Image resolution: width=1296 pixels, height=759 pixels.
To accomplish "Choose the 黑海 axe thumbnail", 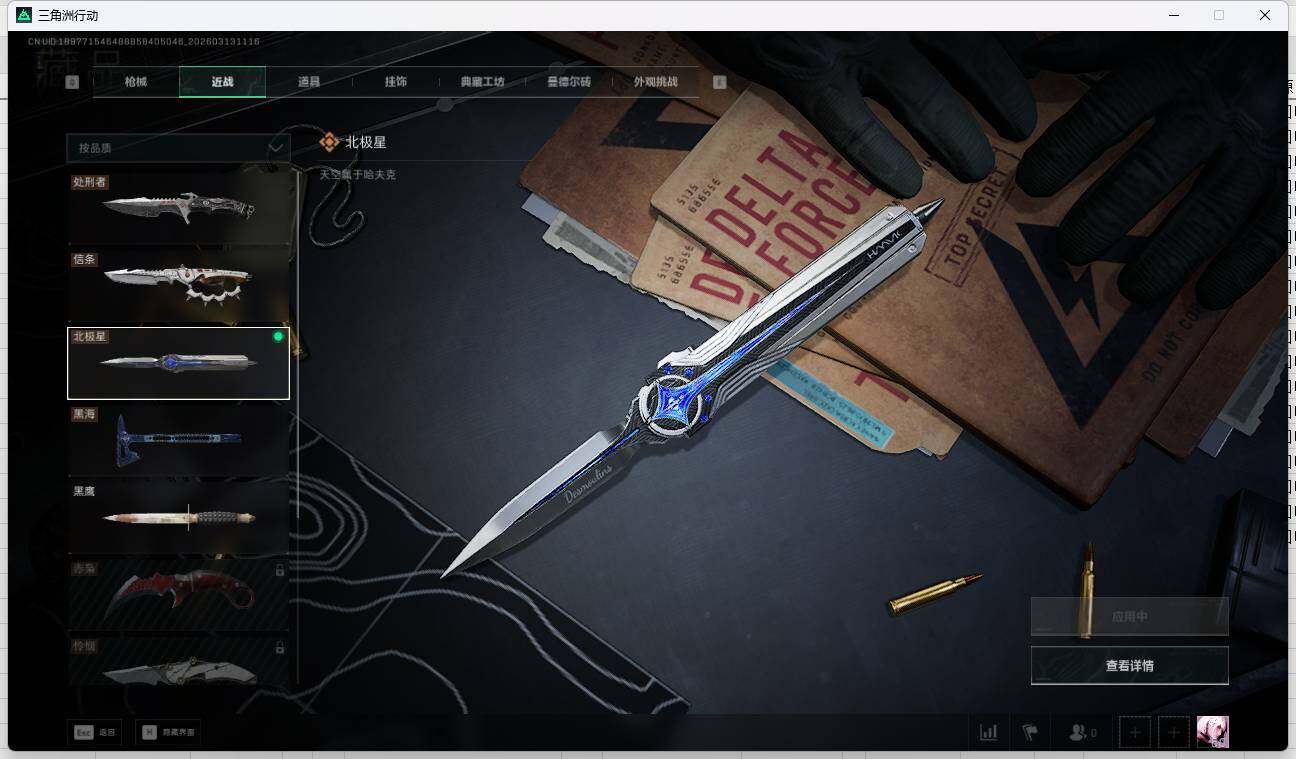I will tap(178, 440).
